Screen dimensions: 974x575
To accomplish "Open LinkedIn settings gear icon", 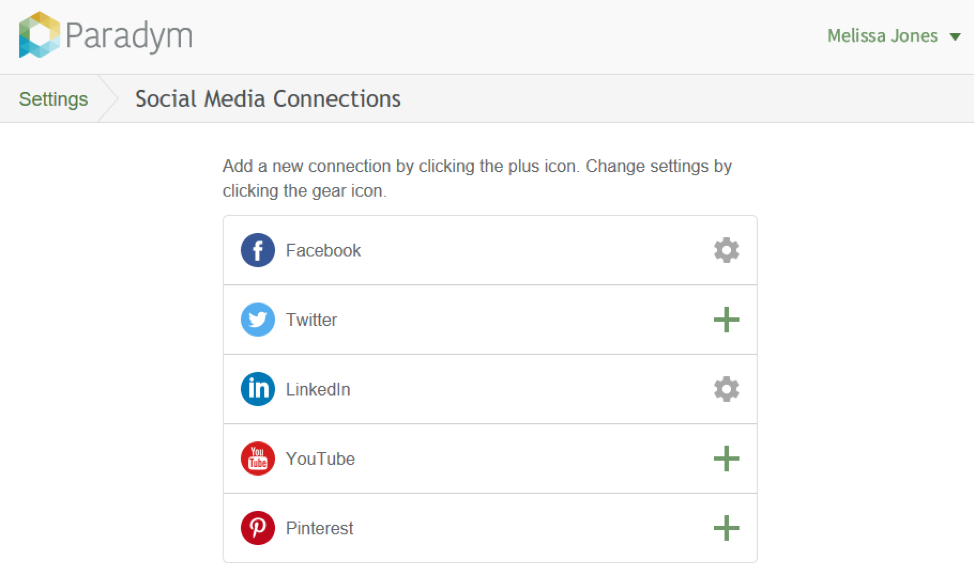I will click(x=726, y=389).
